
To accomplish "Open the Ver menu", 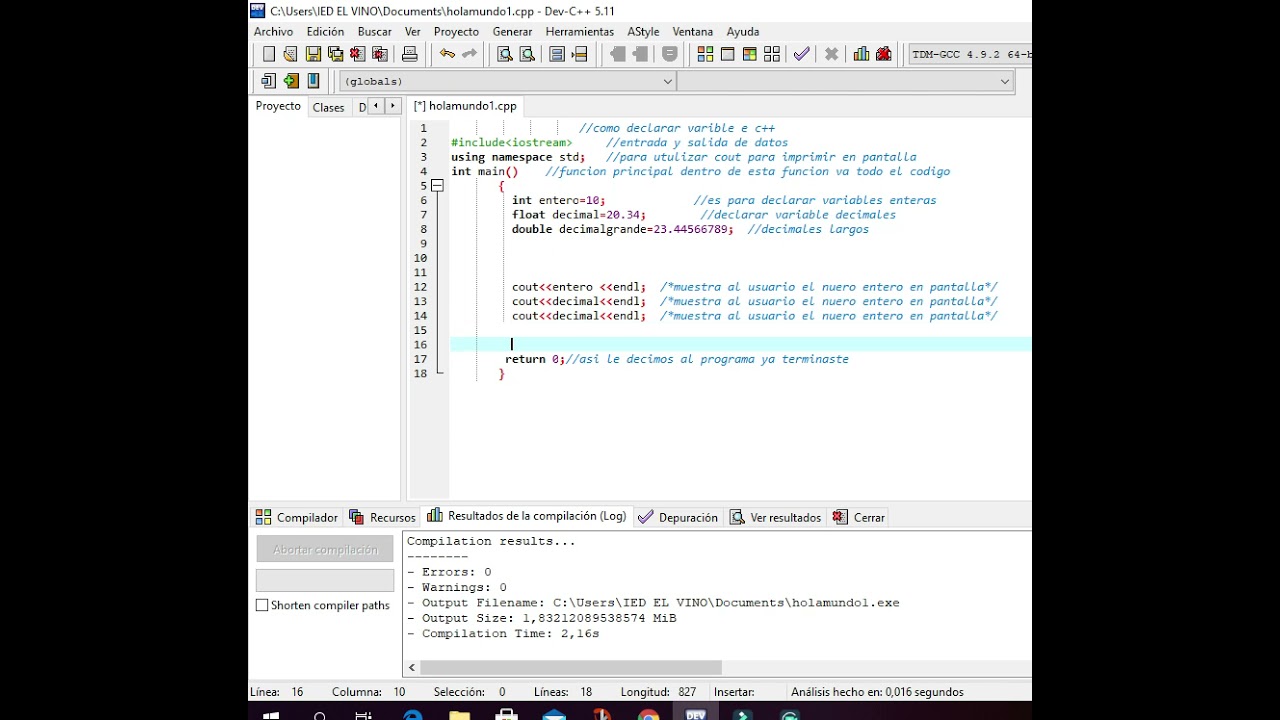I will pyautogui.click(x=412, y=31).
